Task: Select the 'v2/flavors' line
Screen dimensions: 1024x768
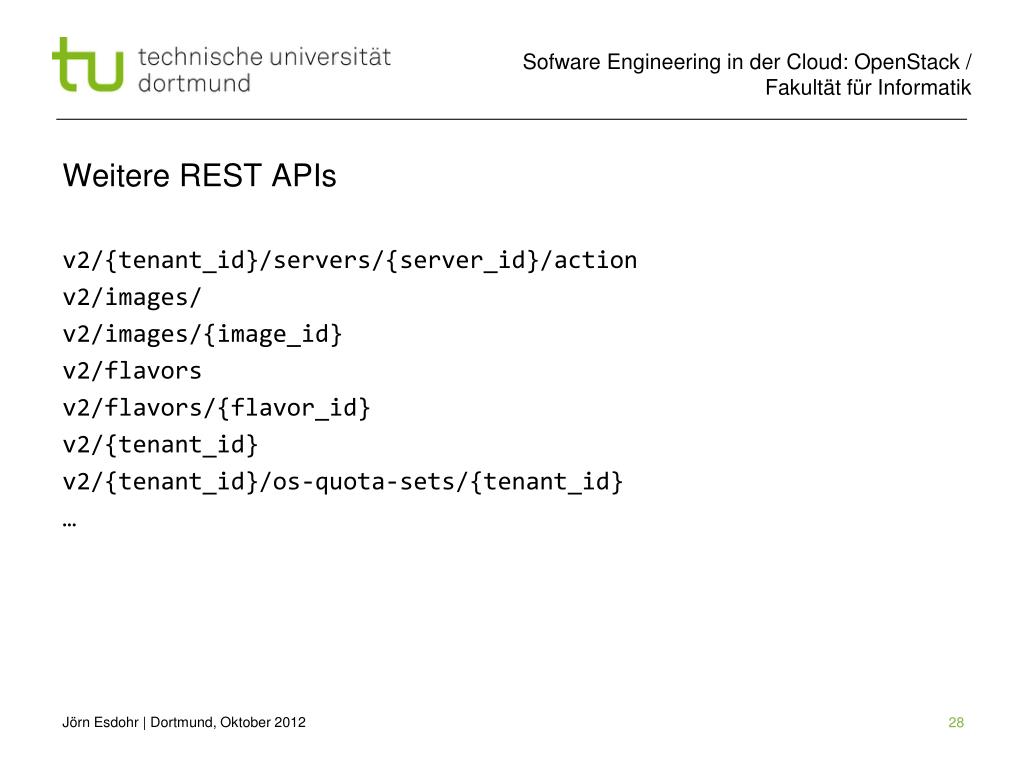Action: tap(132, 371)
